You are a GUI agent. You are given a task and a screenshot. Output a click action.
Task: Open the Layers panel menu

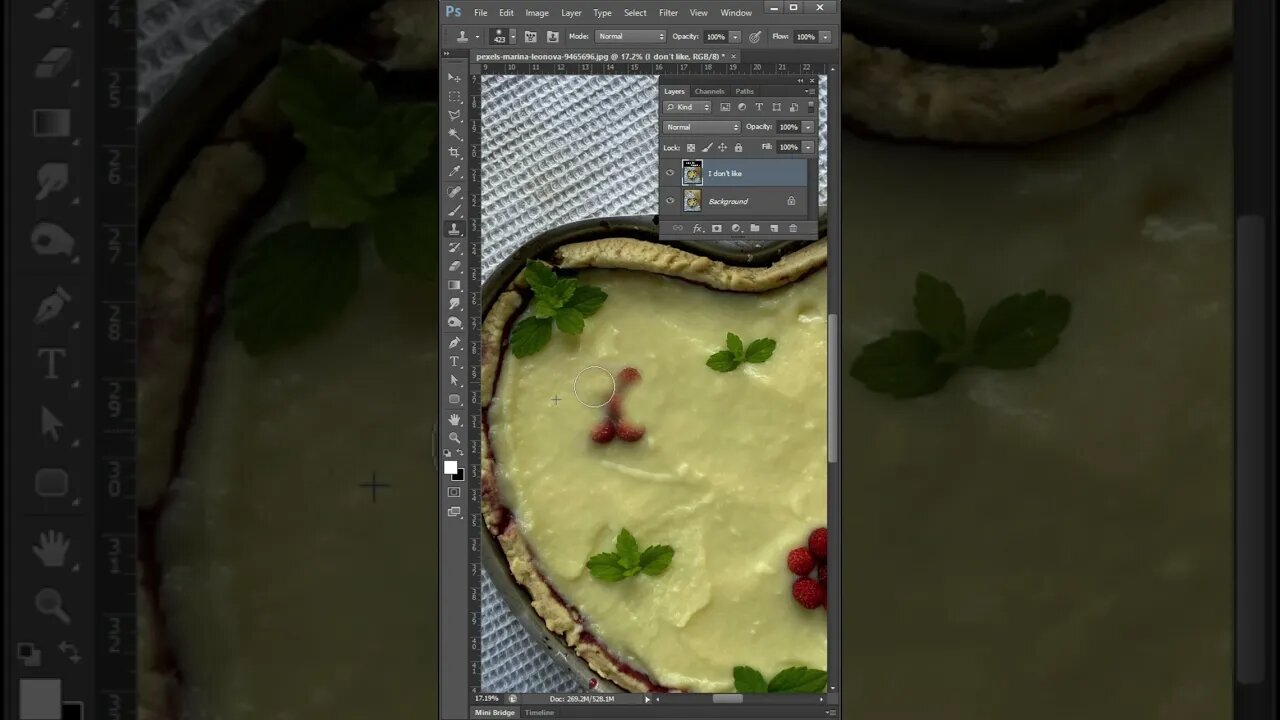pyautogui.click(x=810, y=91)
